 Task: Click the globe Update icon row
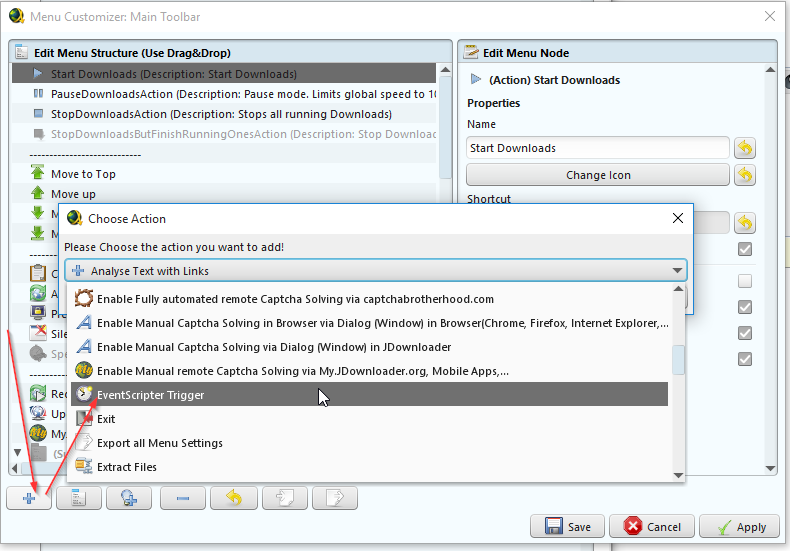click(38, 413)
